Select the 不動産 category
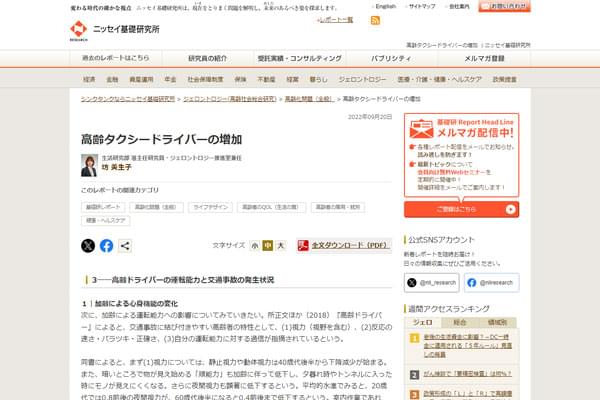Screen dimensions: 600x400 [x=266, y=79]
